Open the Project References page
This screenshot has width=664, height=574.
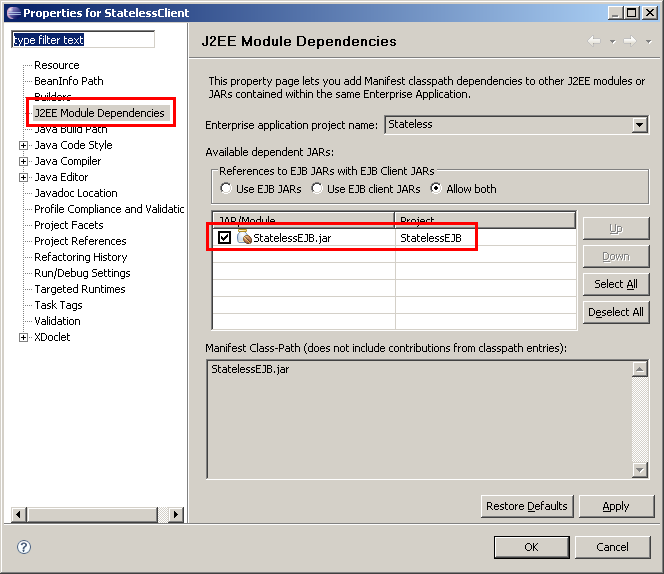(x=80, y=241)
